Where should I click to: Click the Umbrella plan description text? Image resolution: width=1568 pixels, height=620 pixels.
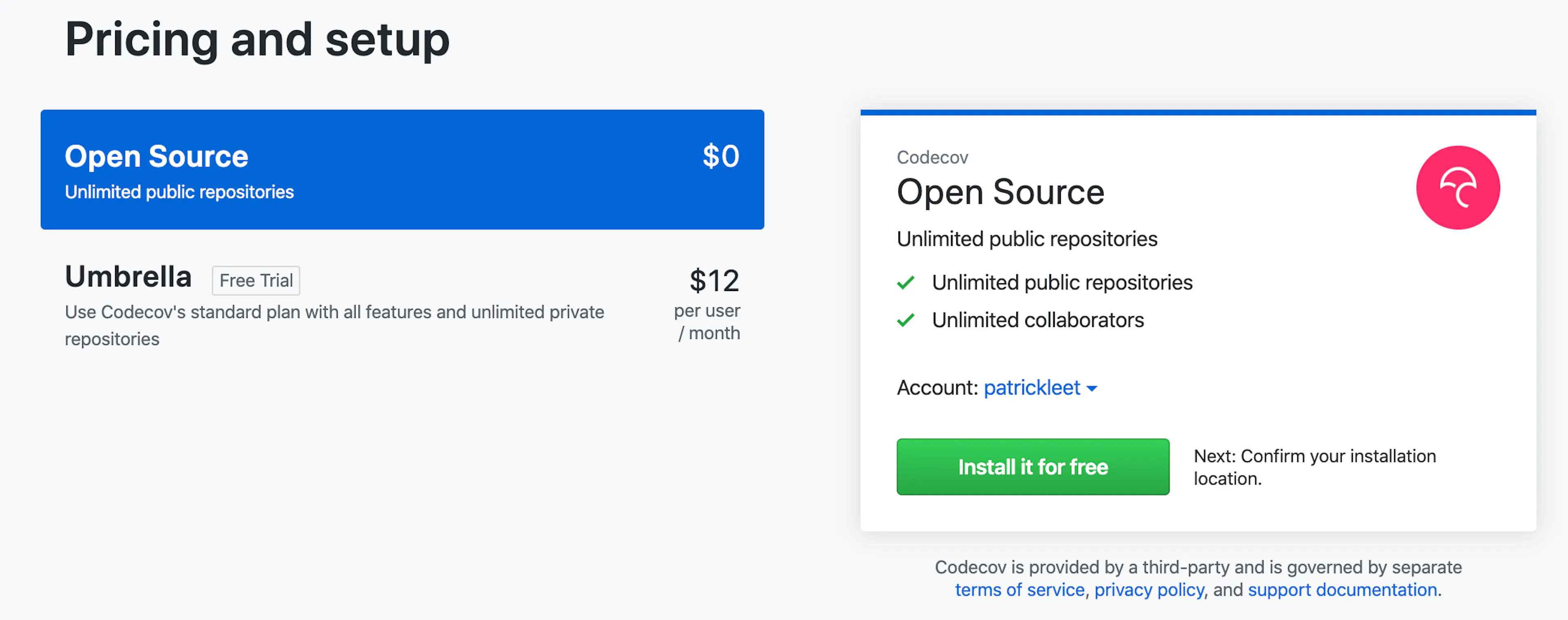(x=335, y=326)
